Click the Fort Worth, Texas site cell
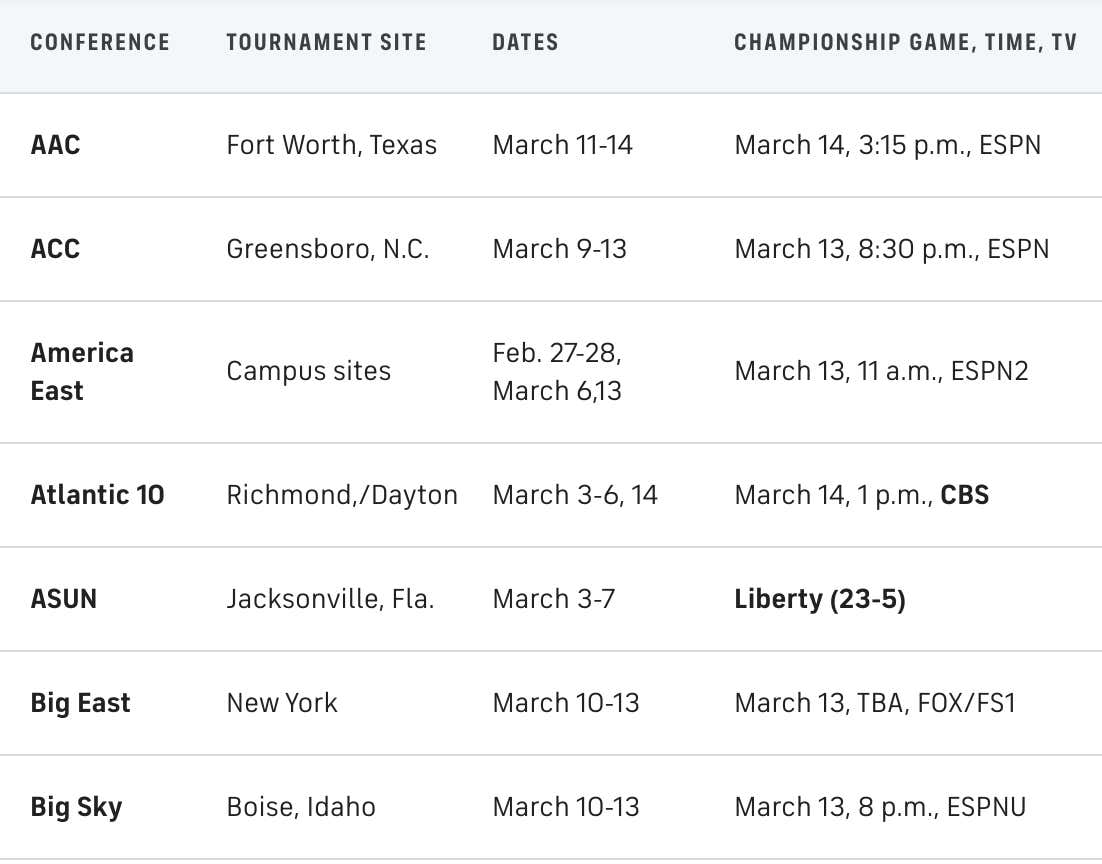The height and width of the screenshot is (864, 1102). click(332, 145)
